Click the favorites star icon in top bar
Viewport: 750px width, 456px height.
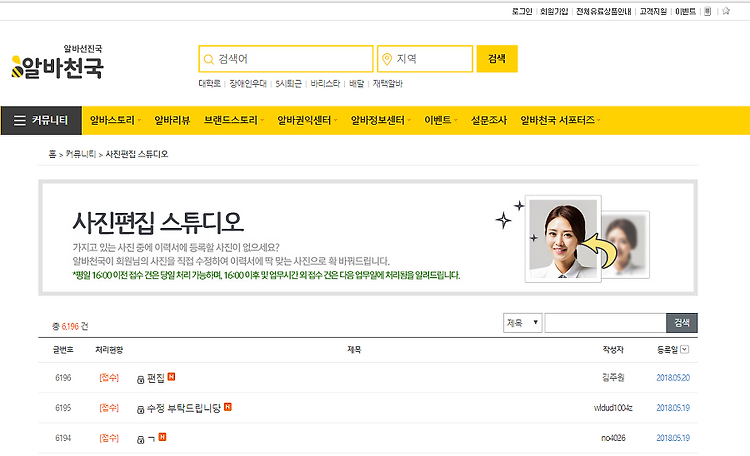(726, 11)
